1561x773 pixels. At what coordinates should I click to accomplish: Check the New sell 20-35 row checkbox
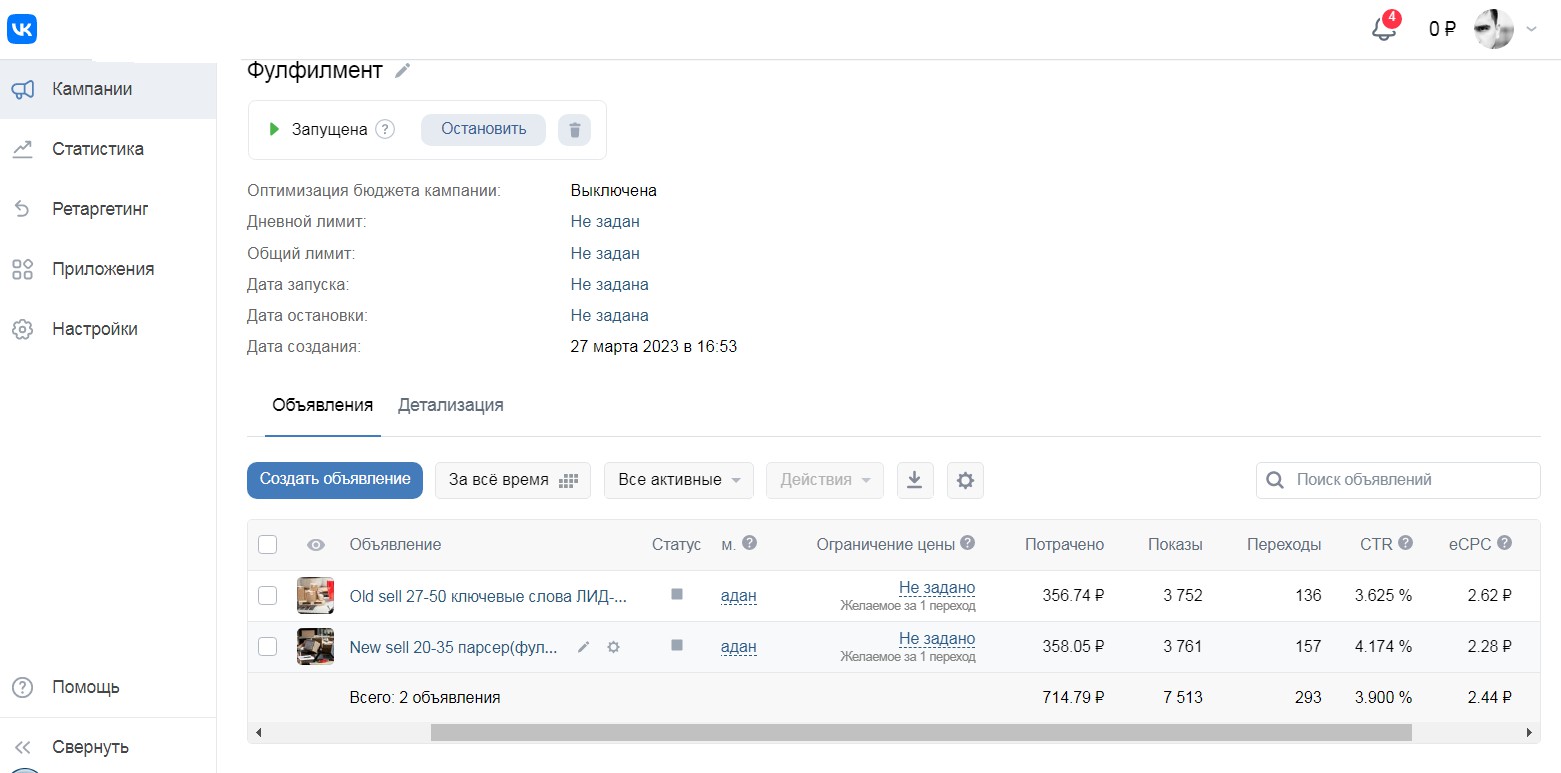[x=267, y=647]
